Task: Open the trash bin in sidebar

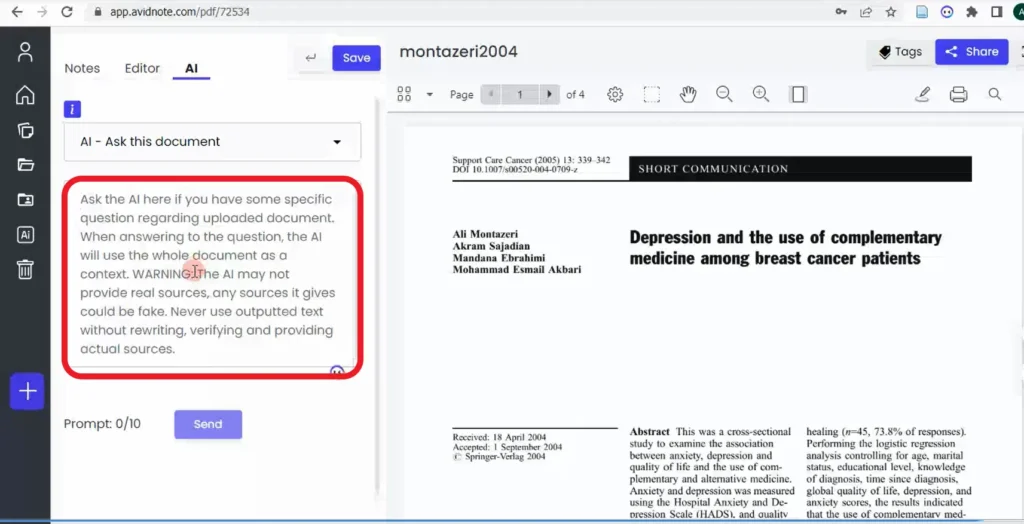Action: 25,269
